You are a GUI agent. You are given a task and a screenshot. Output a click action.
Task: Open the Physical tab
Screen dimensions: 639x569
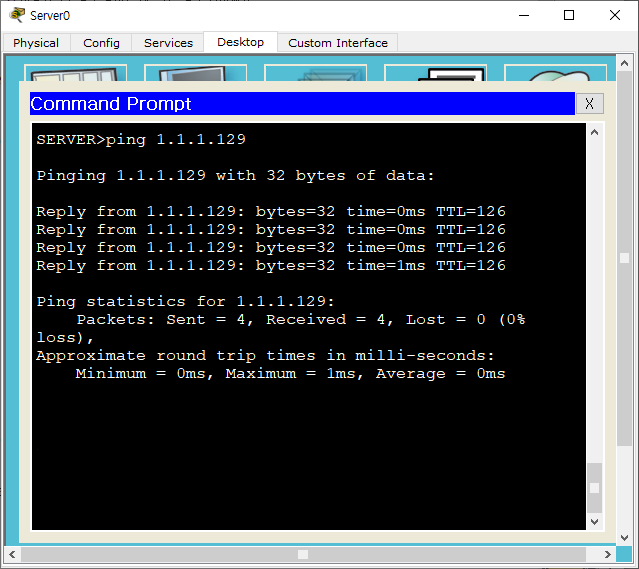(x=36, y=43)
